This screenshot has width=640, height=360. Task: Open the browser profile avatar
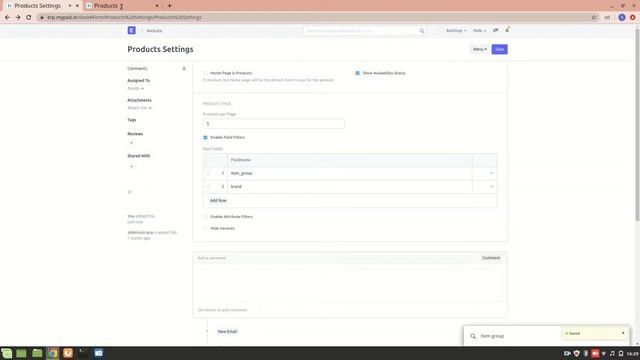[622, 18]
